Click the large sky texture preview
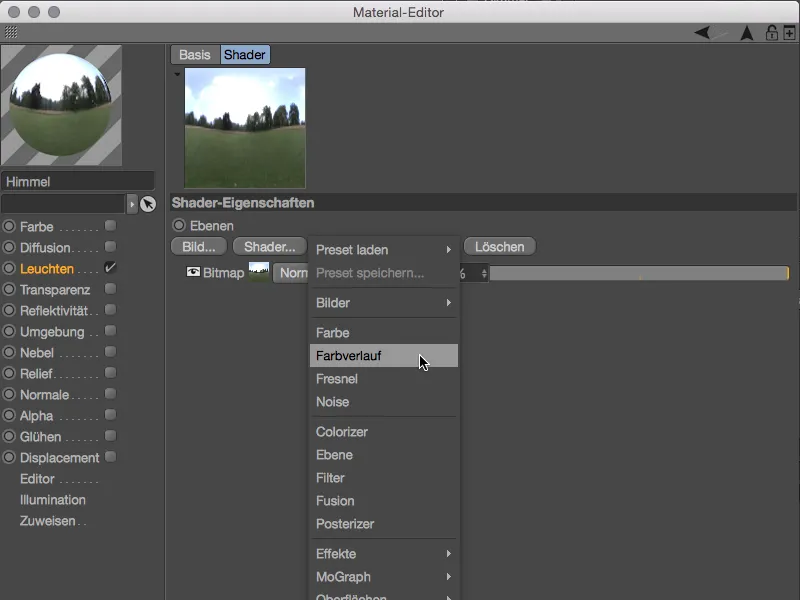This screenshot has width=800, height=600. [x=245, y=128]
